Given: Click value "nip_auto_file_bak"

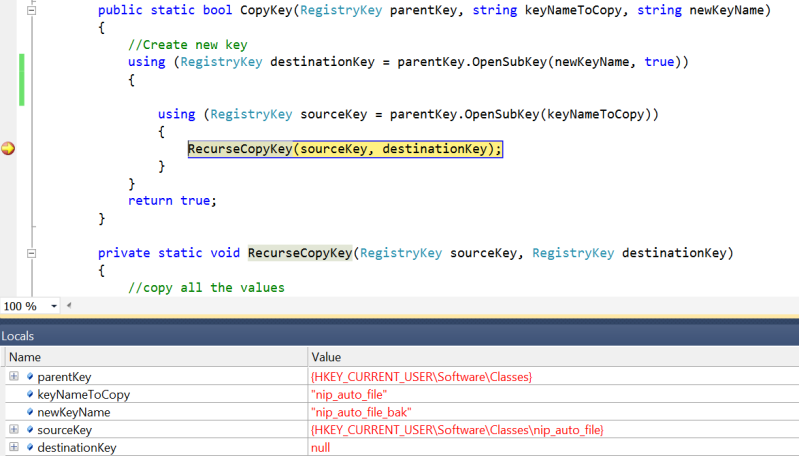Looking at the screenshot, I should click(x=361, y=412).
